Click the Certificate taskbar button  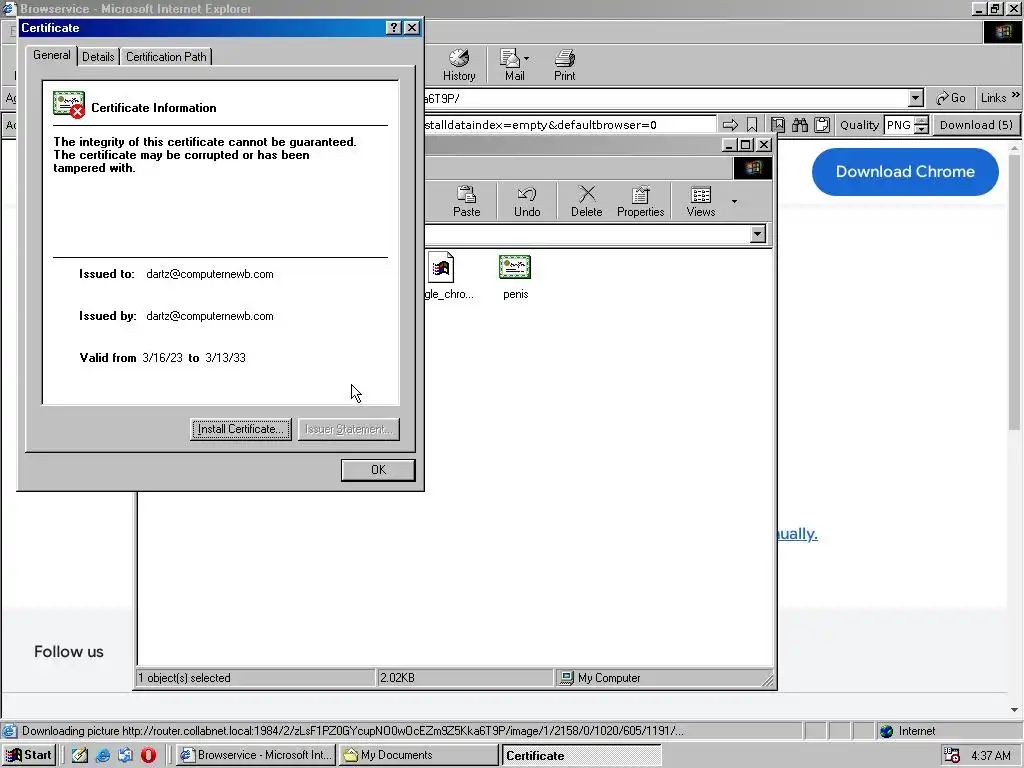(x=581, y=755)
